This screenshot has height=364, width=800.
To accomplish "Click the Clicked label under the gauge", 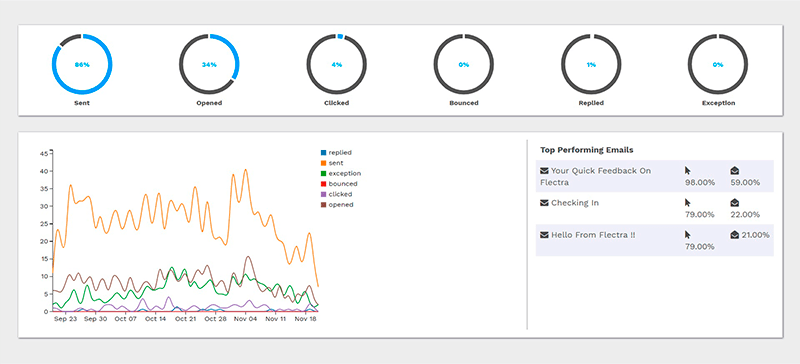I will [x=337, y=103].
